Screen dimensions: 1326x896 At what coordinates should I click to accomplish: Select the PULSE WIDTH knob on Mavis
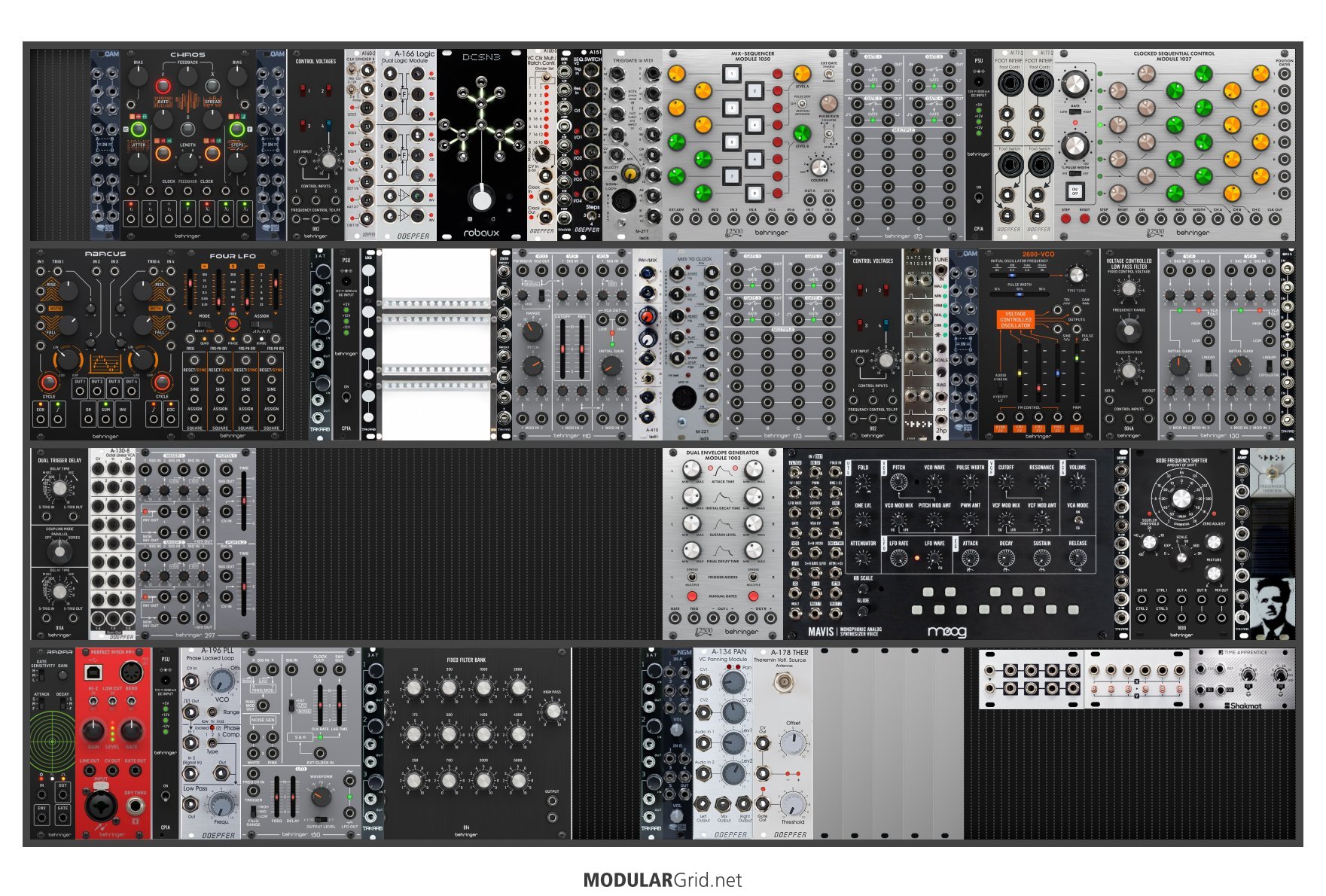[971, 483]
